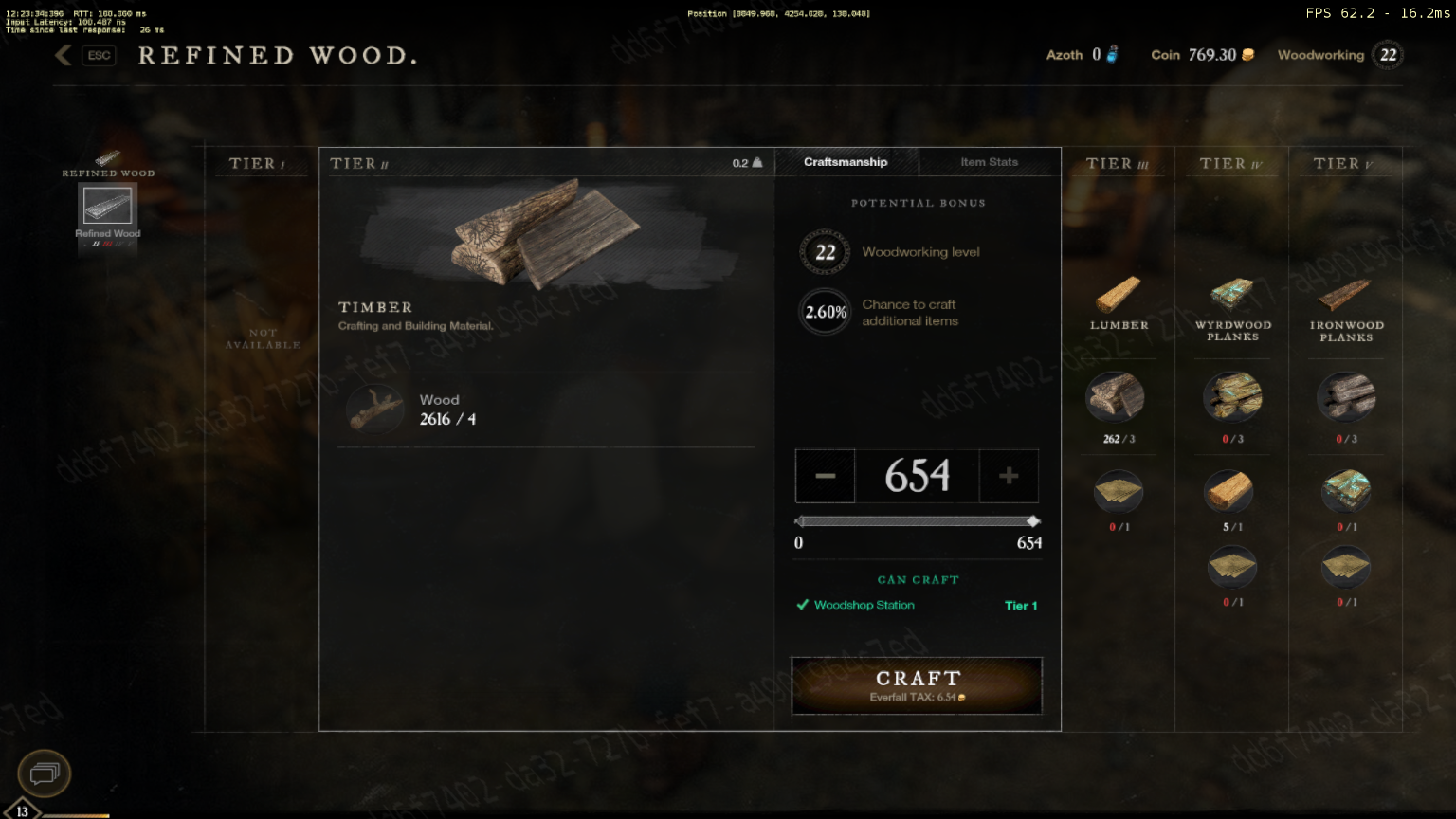
Task: Open the chat bubble icon
Action: [45, 773]
